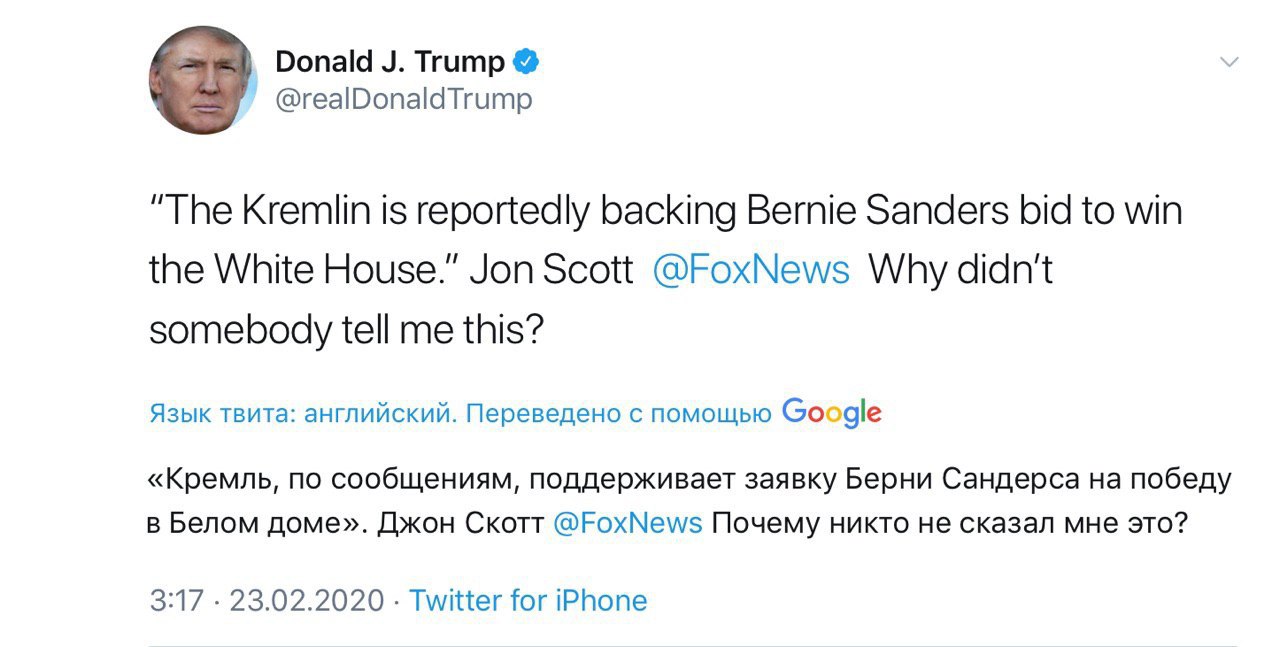1280x647 pixels.
Task: Click the 23.02.2020 tweet date
Action: pyautogui.click(x=307, y=600)
